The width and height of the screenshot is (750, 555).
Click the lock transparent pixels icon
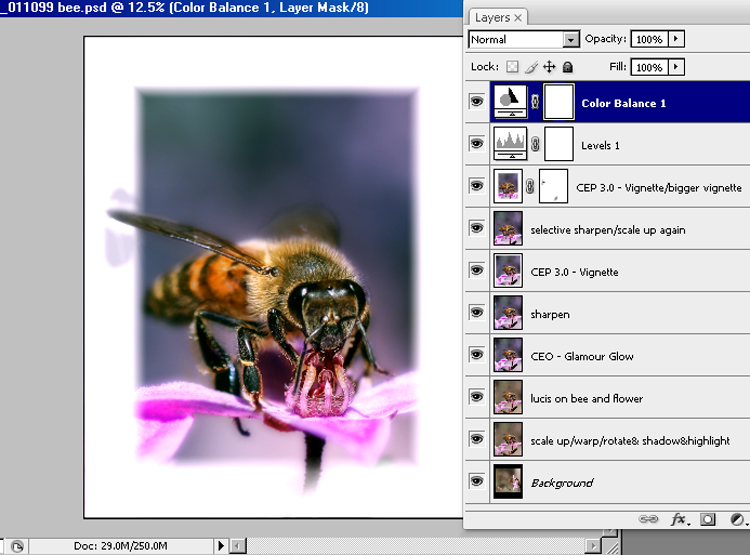tap(512, 67)
